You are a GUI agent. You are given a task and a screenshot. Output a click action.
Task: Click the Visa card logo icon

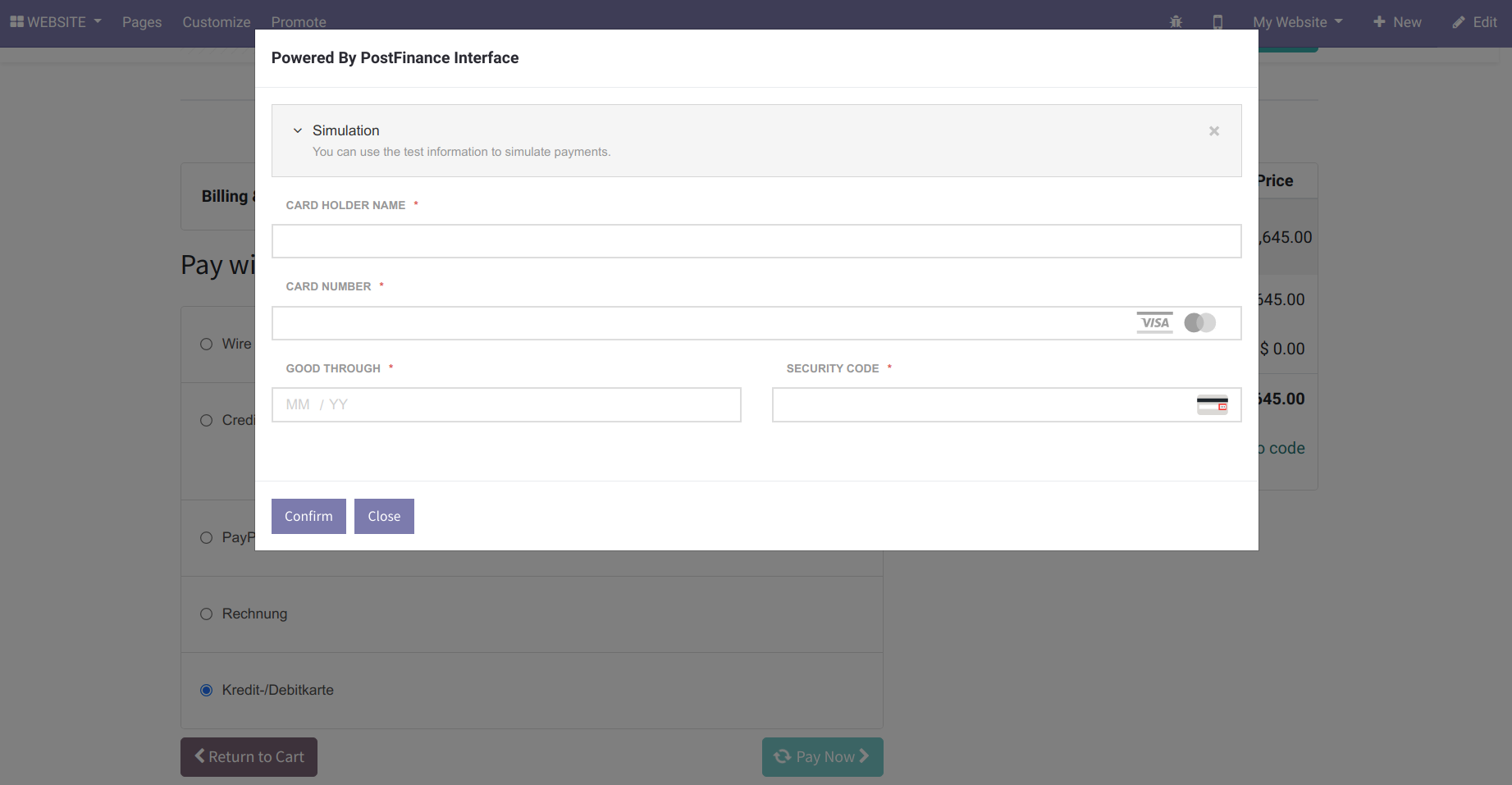1154,322
